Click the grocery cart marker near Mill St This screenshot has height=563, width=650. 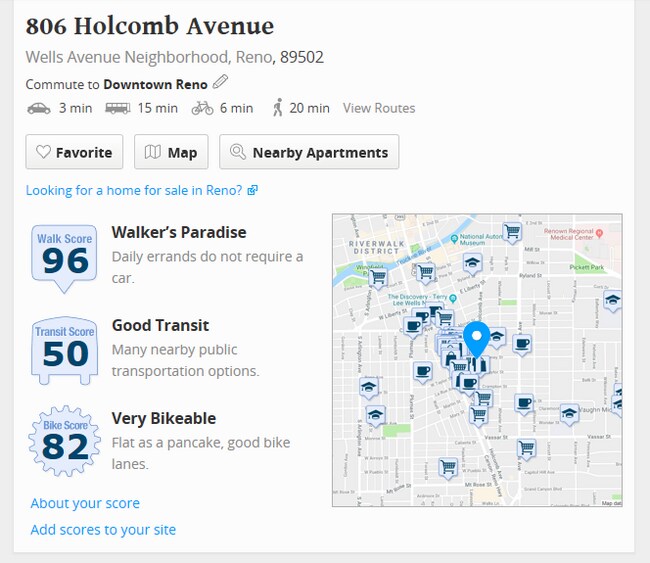513,232
